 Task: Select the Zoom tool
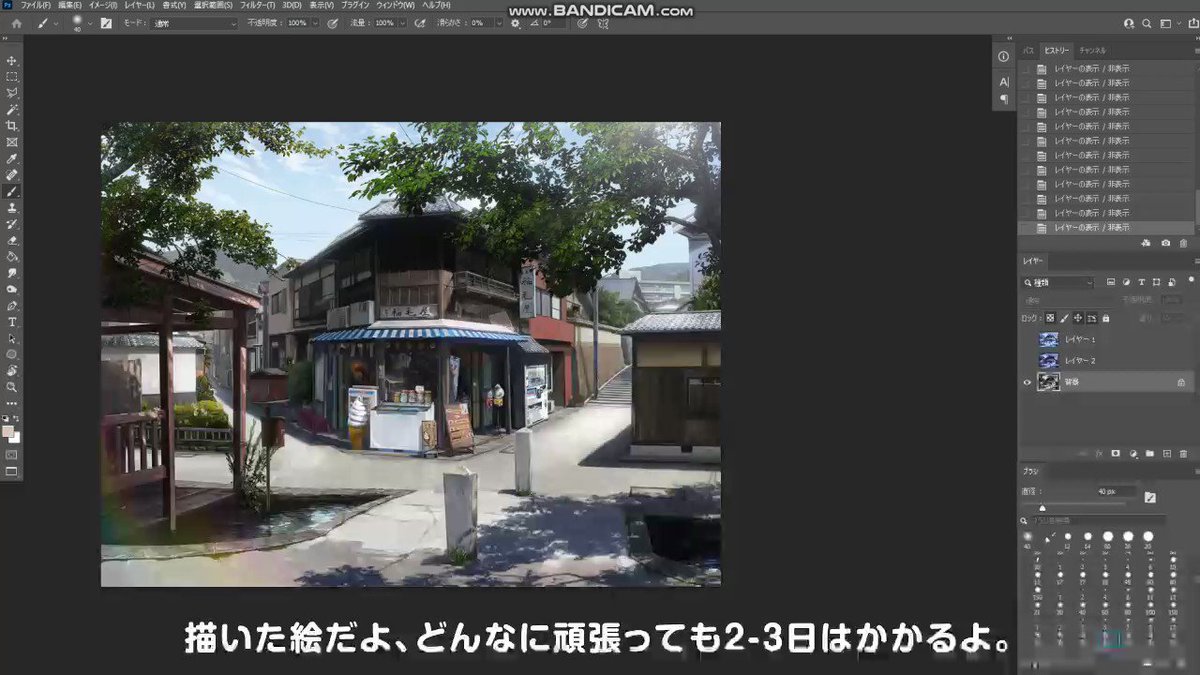(x=12, y=387)
